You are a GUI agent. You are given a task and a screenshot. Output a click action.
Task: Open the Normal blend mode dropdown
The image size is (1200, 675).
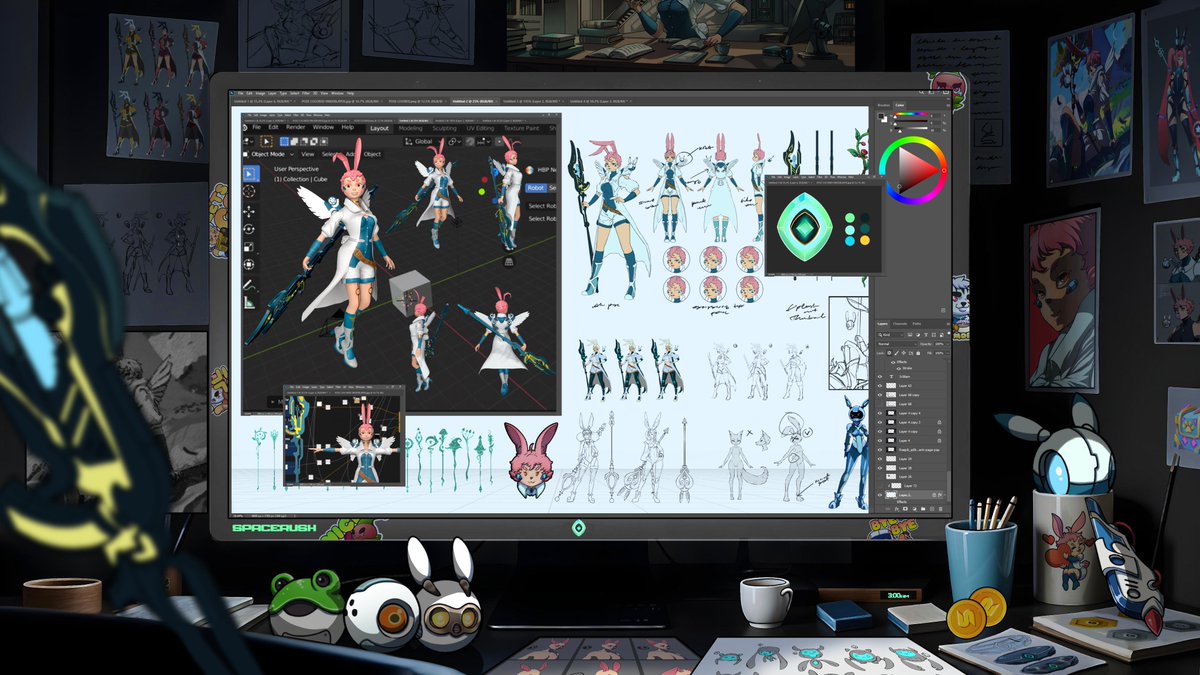coord(898,344)
